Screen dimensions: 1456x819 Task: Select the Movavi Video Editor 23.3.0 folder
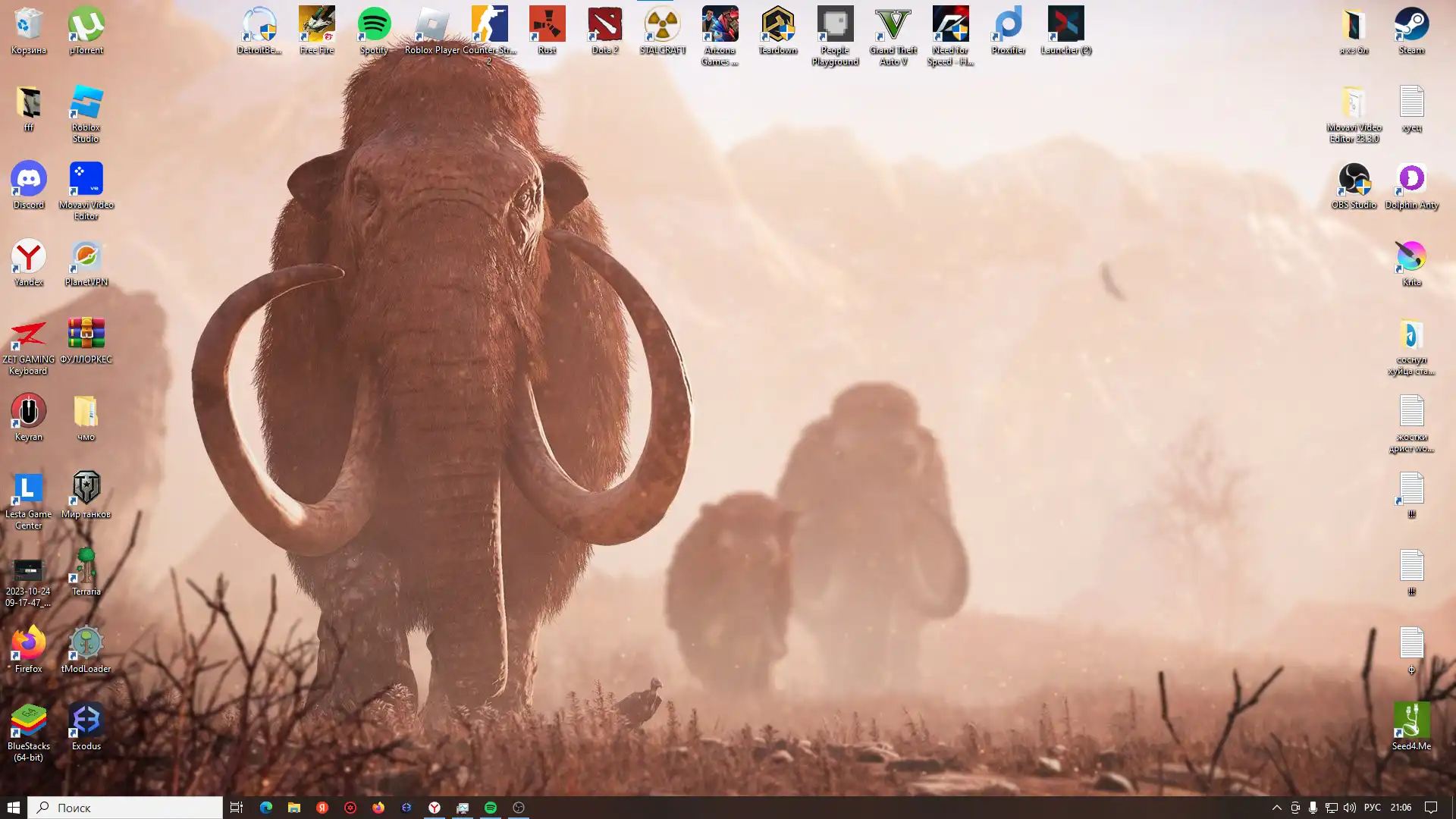tap(1354, 114)
